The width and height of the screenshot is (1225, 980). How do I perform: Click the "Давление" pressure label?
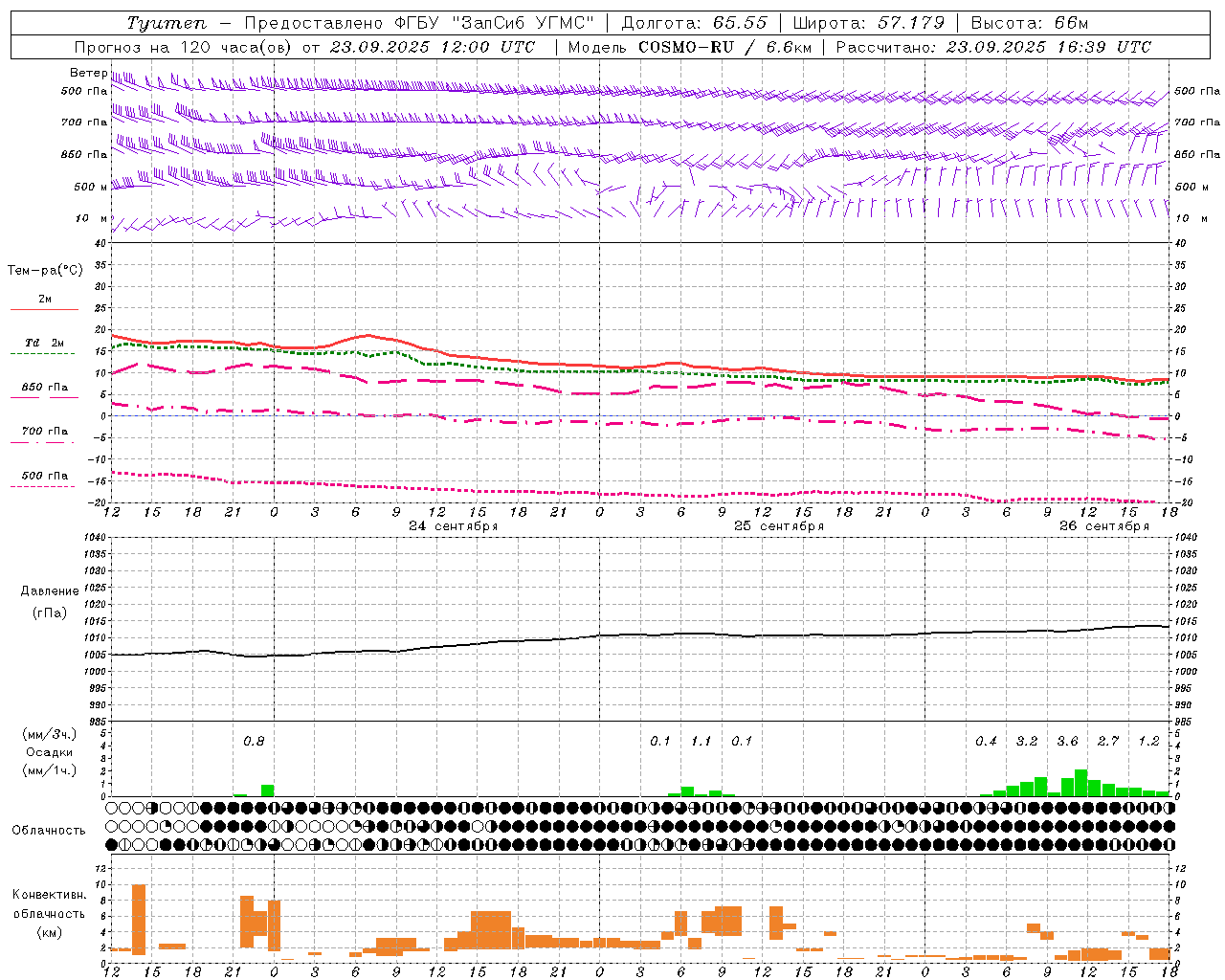click(x=50, y=591)
